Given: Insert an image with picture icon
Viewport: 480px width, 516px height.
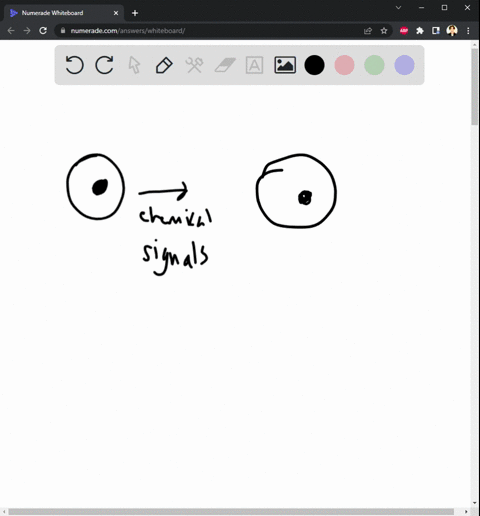Looking at the screenshot, I should click(285, 65).
